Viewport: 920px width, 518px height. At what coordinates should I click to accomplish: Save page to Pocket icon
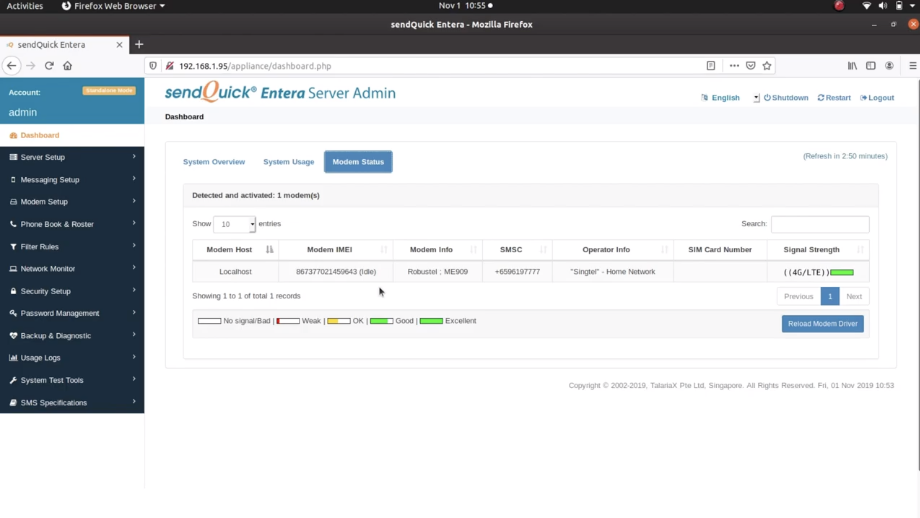tap(750, 66)
